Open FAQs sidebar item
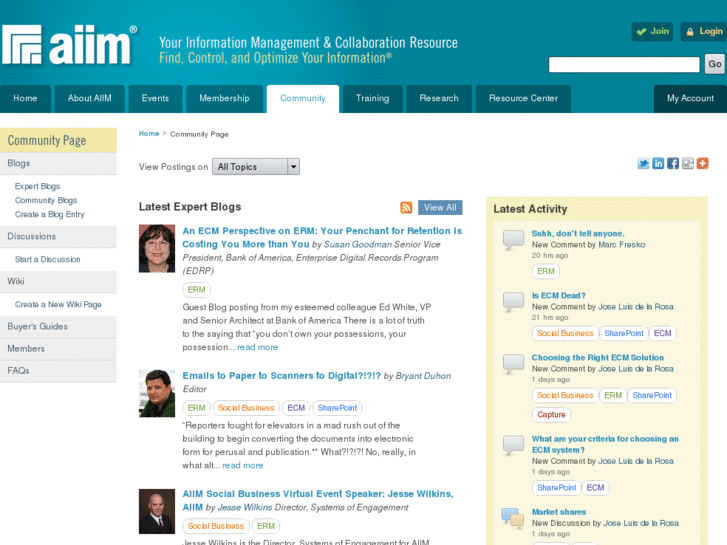The image size is (727, 545). click(x=58, y=371)
